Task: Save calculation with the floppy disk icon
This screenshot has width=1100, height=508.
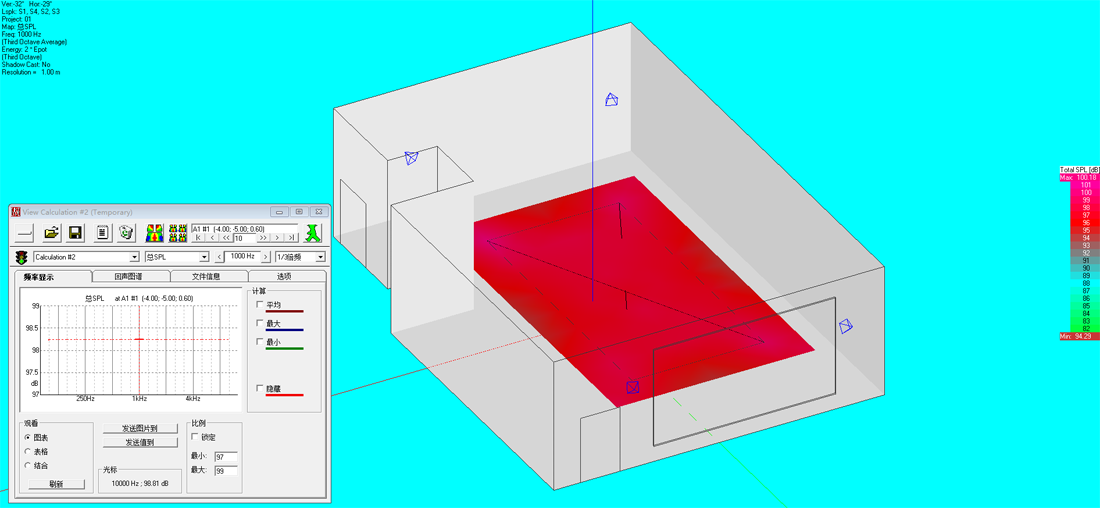Action: [x=75, y=233]
